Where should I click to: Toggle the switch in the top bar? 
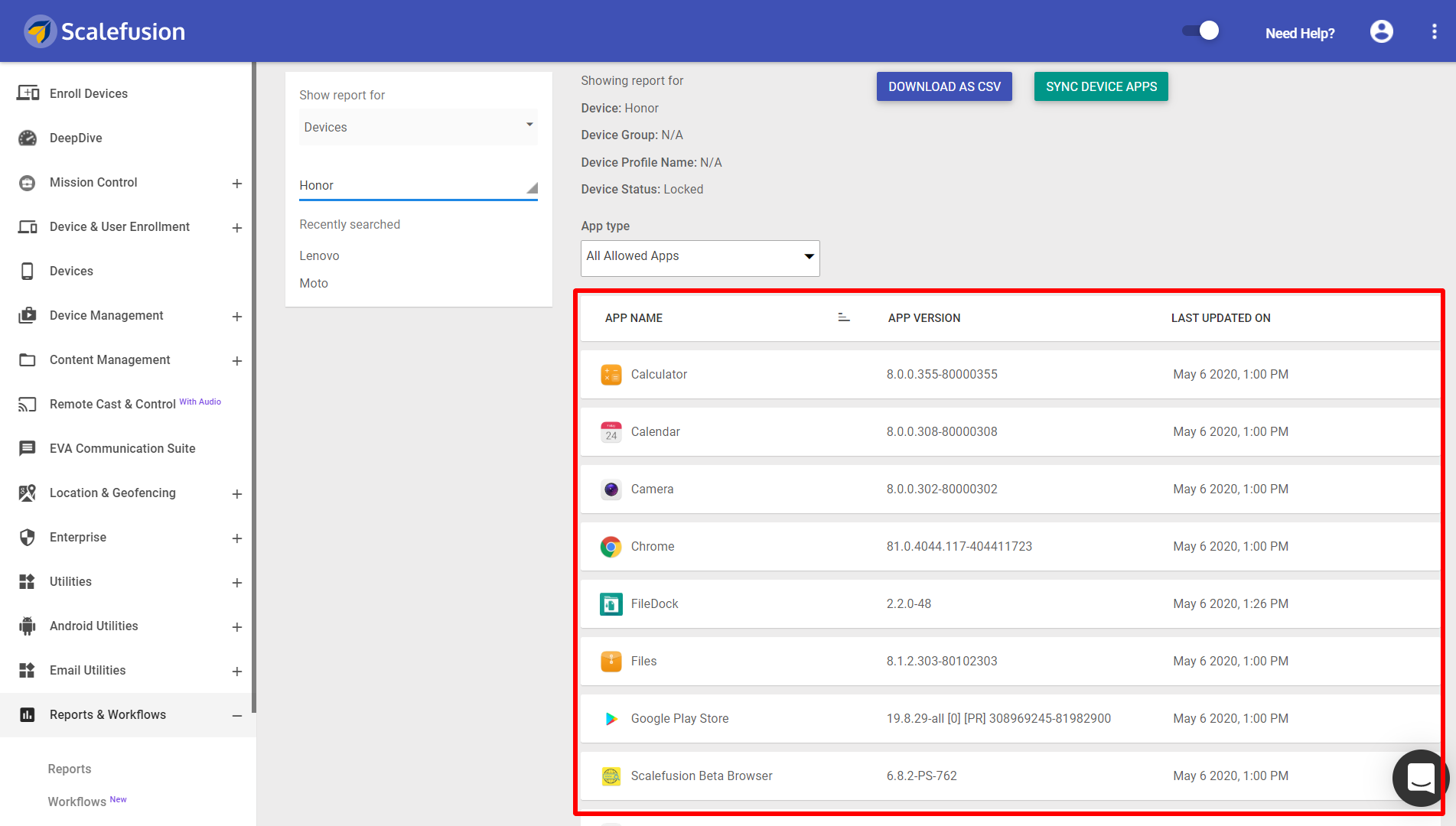[1200, 31]
